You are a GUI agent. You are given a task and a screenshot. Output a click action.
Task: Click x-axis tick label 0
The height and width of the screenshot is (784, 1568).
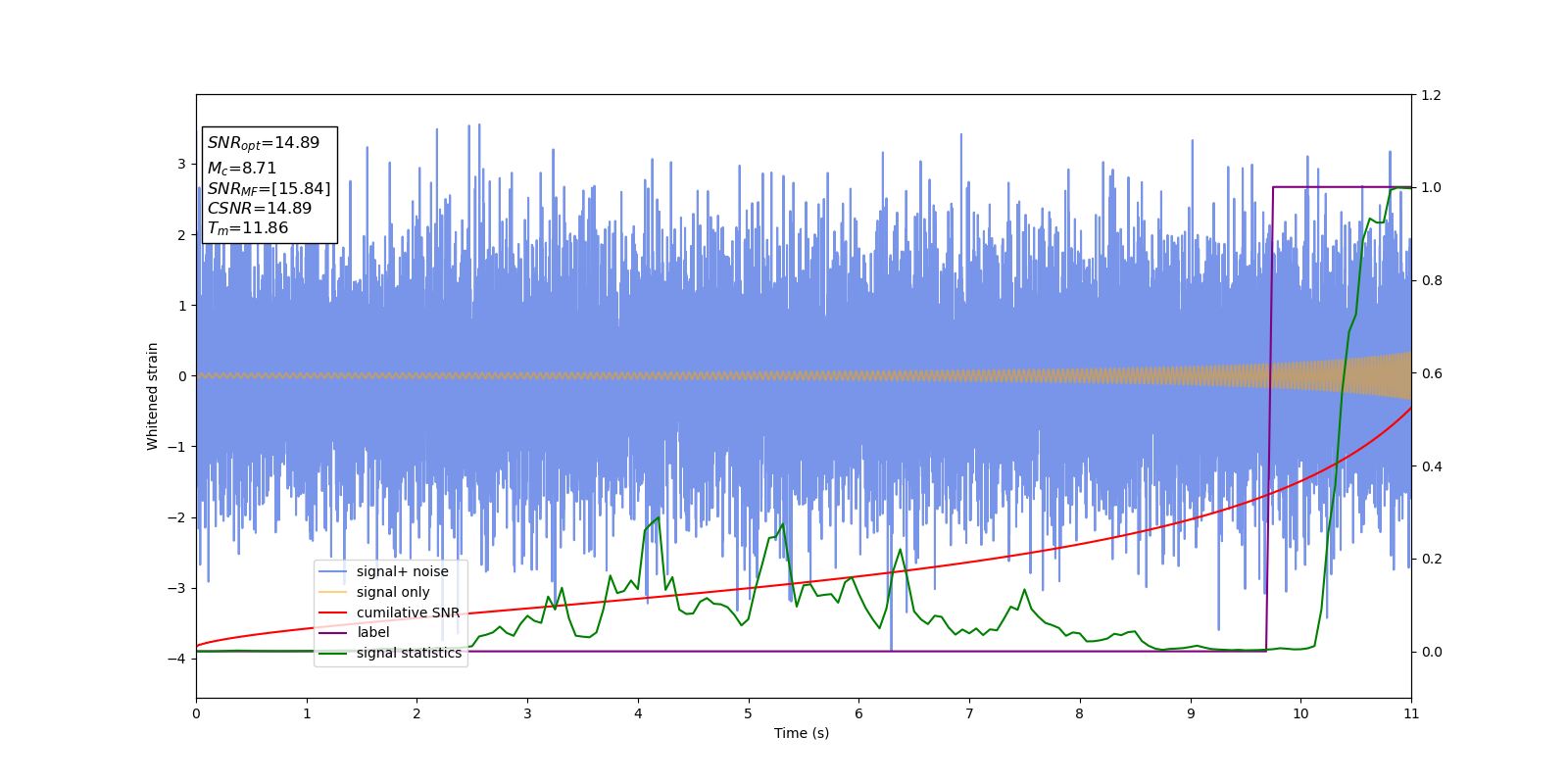[196, 713]
